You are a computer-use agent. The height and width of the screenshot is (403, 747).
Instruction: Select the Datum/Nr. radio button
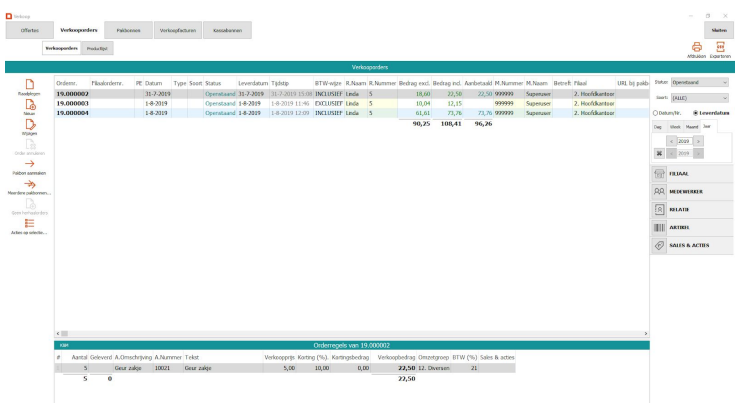[656, 111]
